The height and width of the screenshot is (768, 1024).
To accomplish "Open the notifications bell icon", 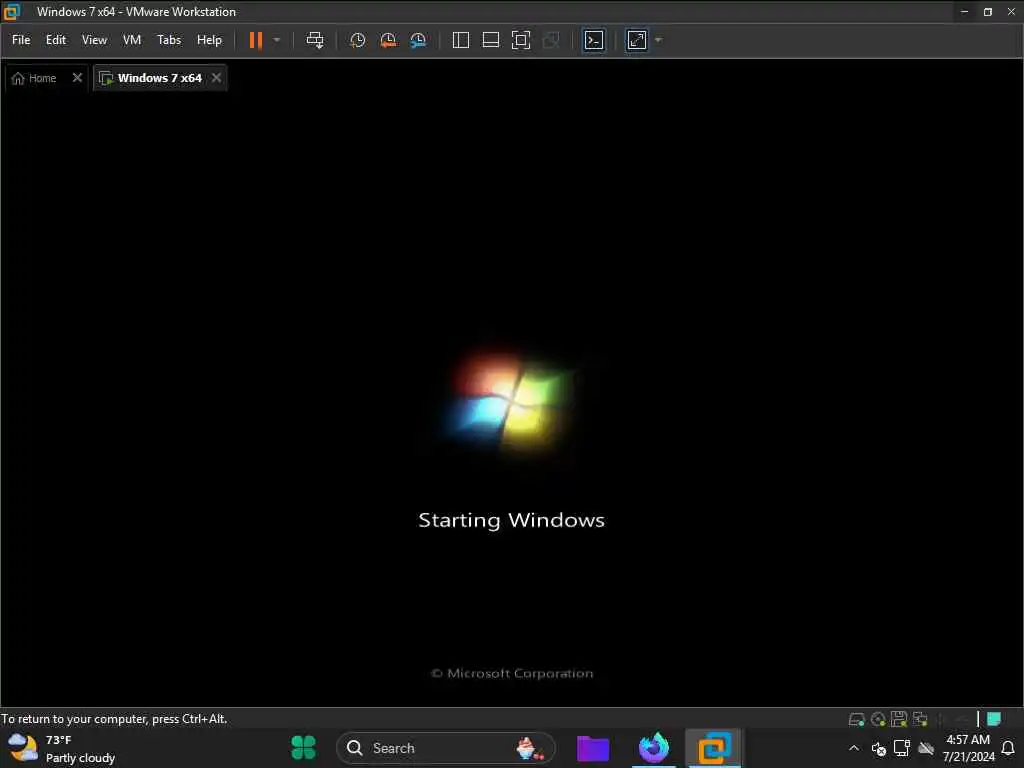I will [x=1008, y=748].
